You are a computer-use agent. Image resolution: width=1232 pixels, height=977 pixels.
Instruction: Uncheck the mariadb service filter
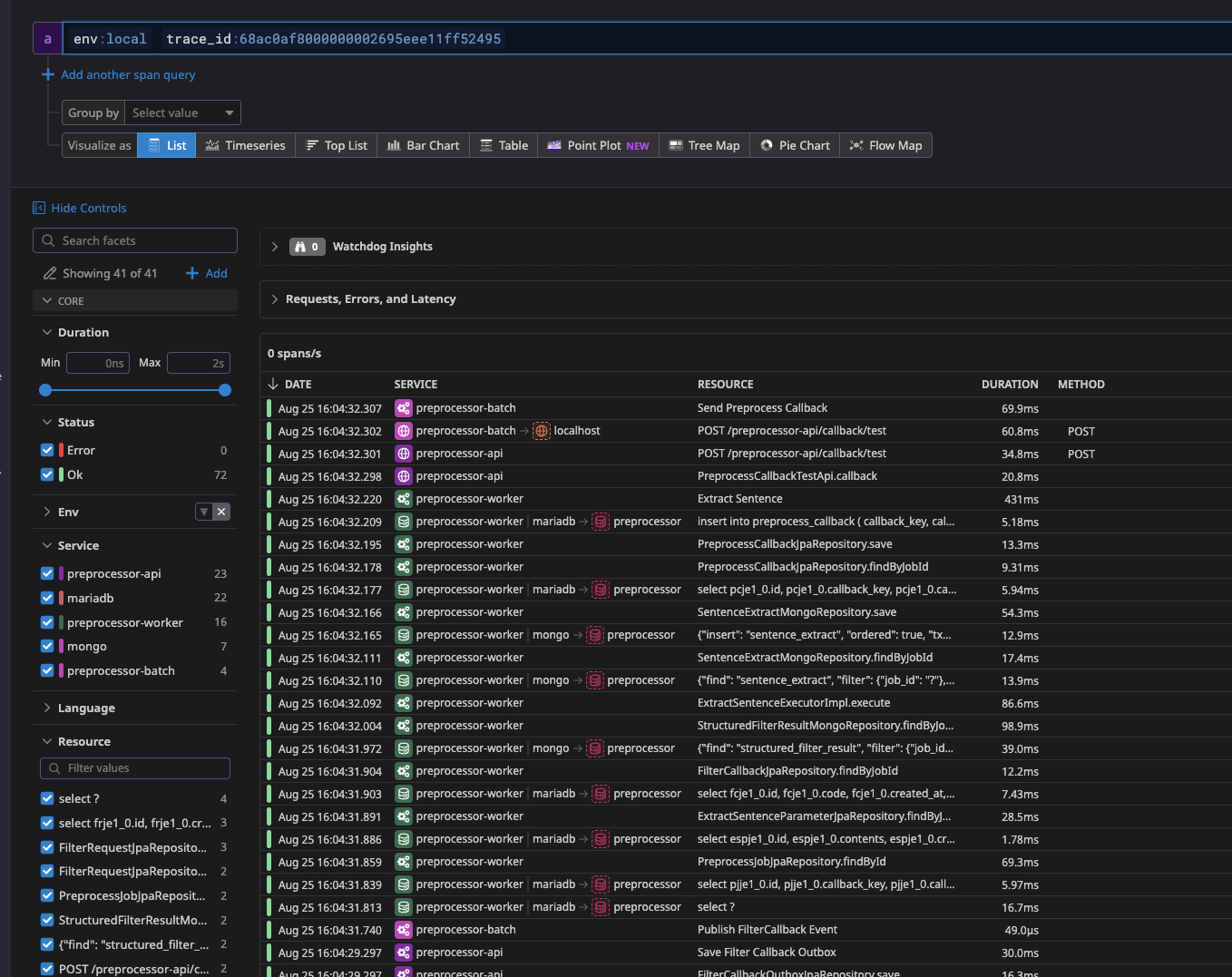click(x=48, y=598)
